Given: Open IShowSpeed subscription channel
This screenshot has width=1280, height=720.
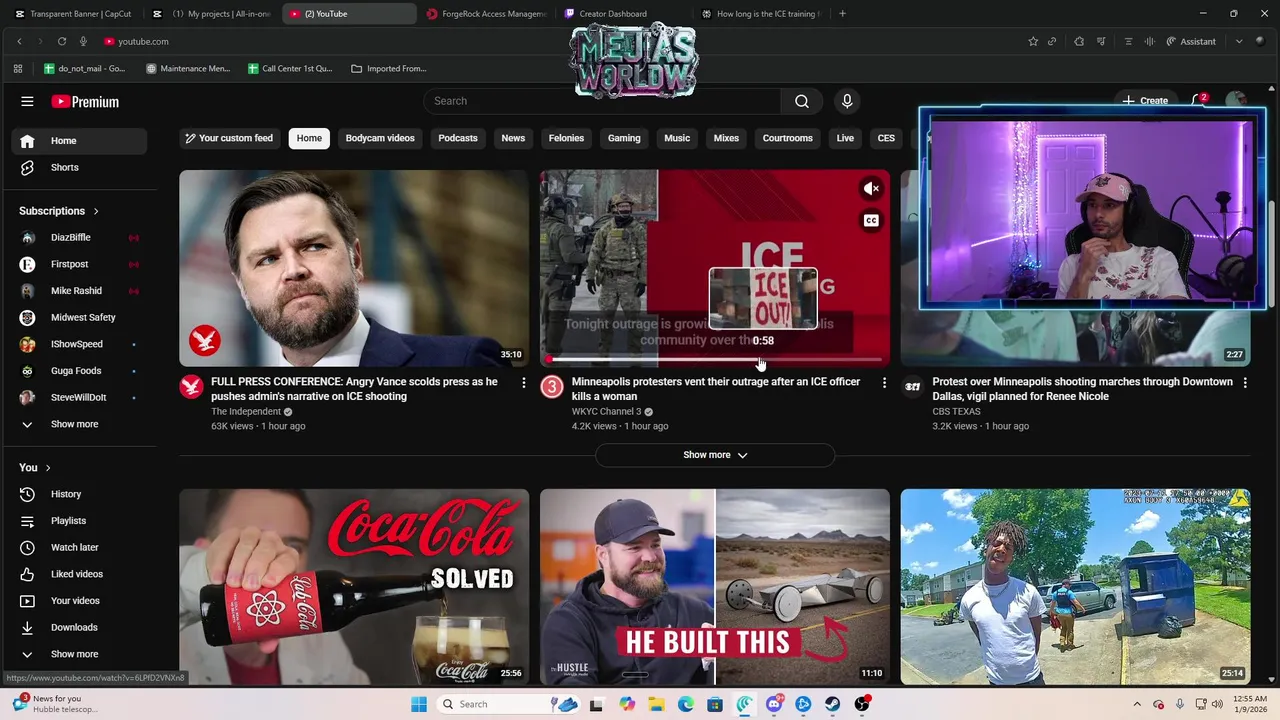Looking at the screenshot, I should click(79, 344).
